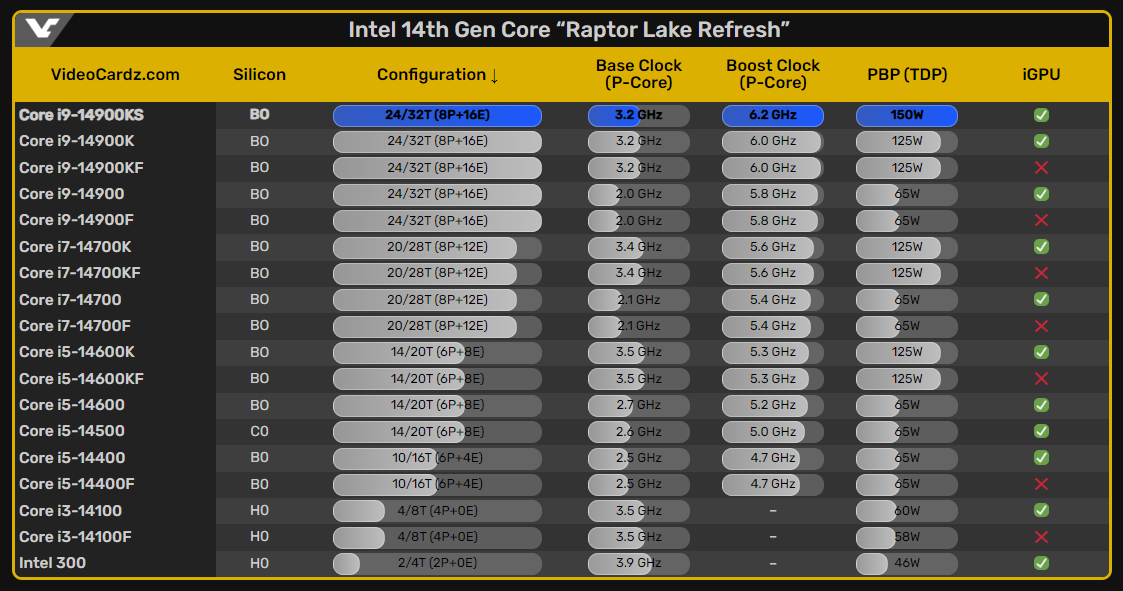1123x591 pixels.
Task: Select the Core i5-14400 row name
Action: click(72, 458)
